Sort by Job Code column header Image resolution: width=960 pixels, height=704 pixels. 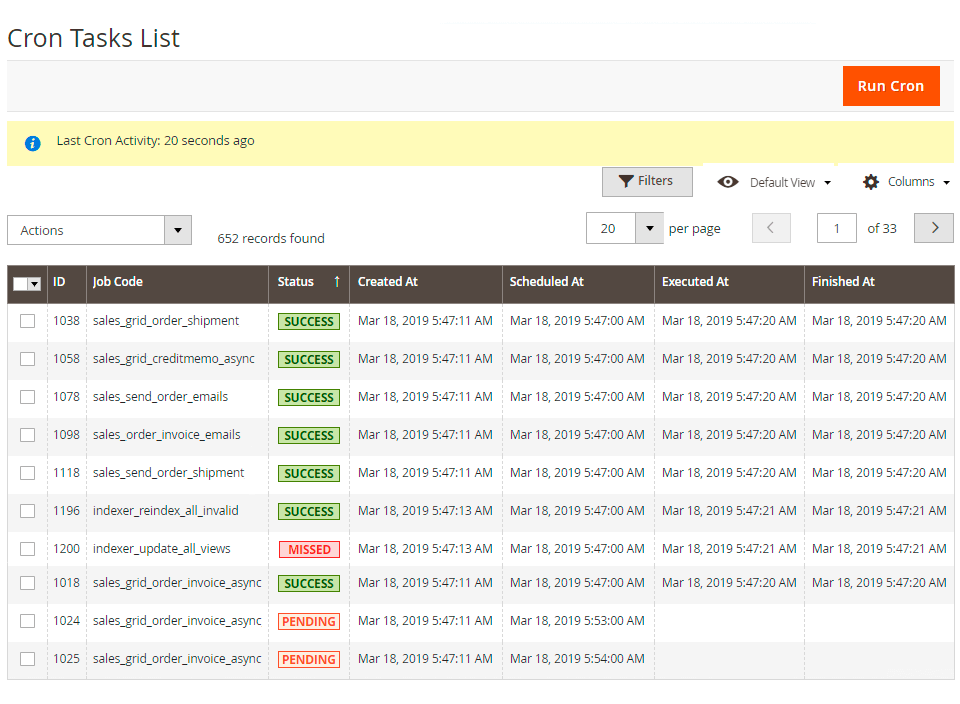[118, 282]
